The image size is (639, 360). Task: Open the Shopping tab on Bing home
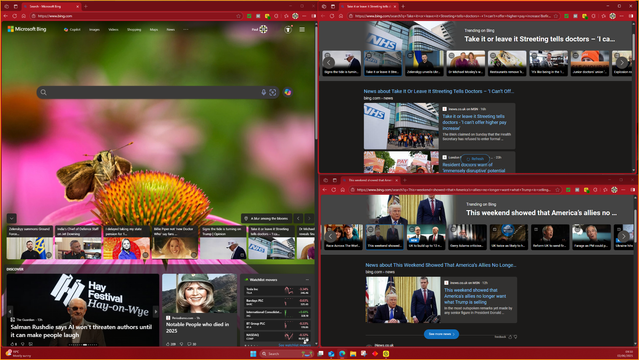(x=134, y=29)
